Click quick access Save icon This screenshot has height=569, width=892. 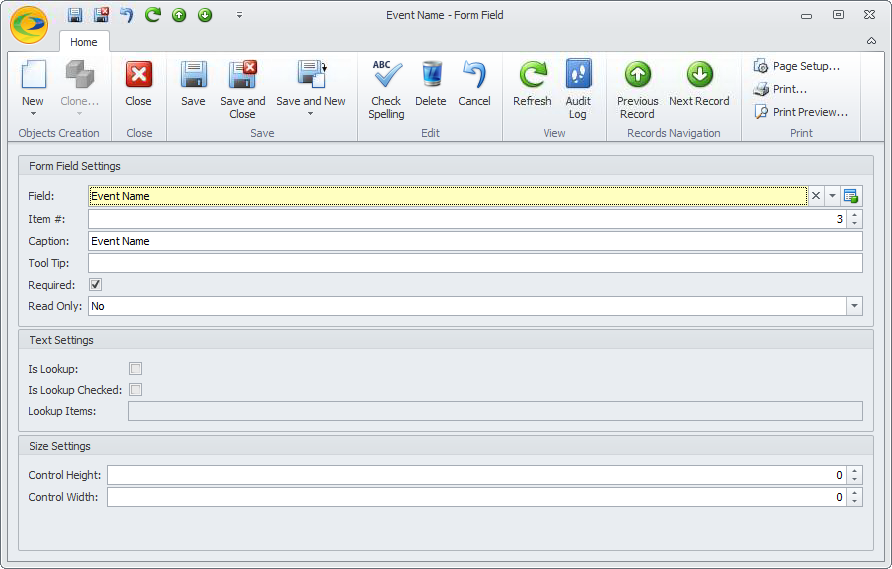75,15
